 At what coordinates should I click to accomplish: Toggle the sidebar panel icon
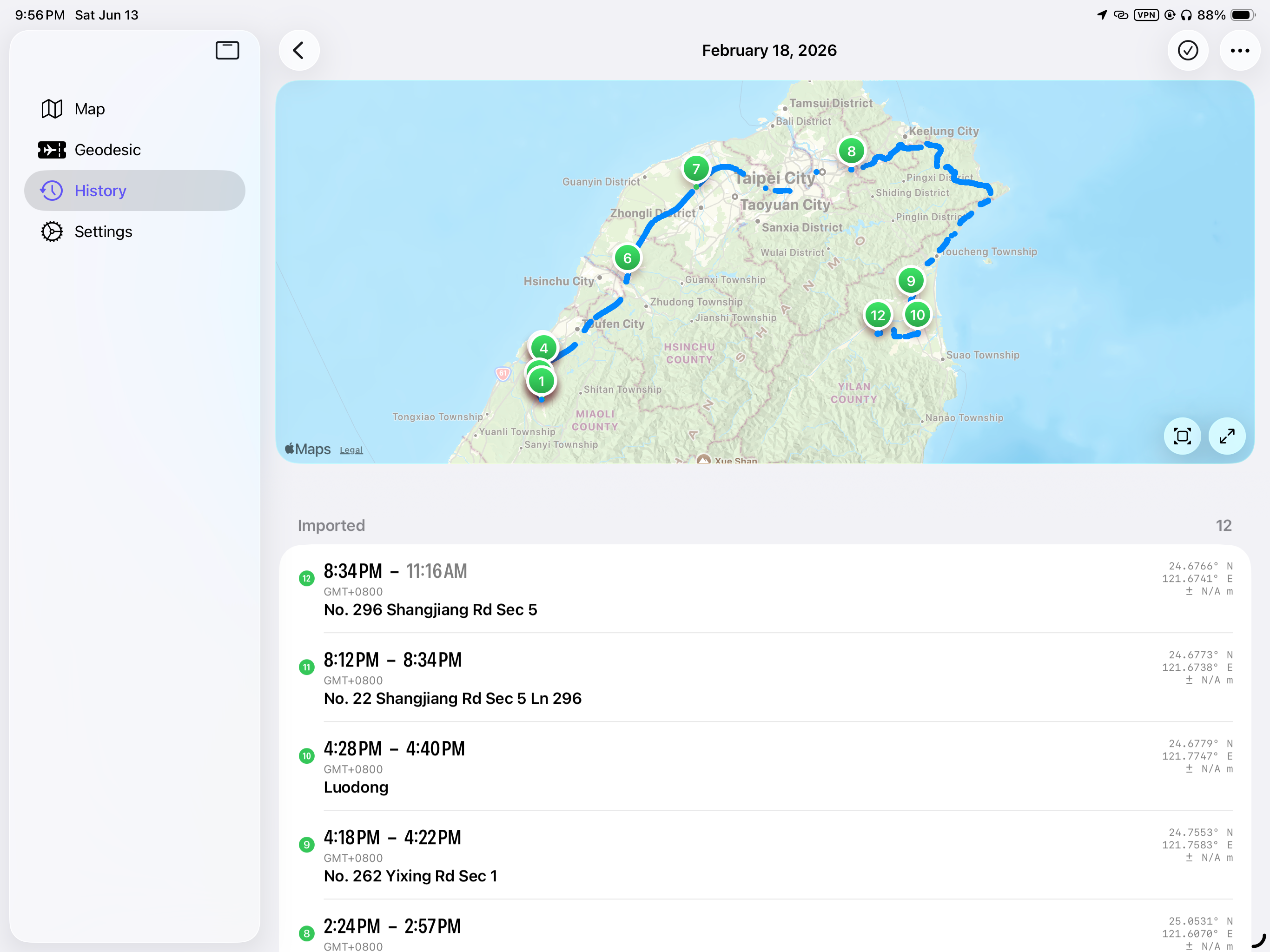coord(227,51)
